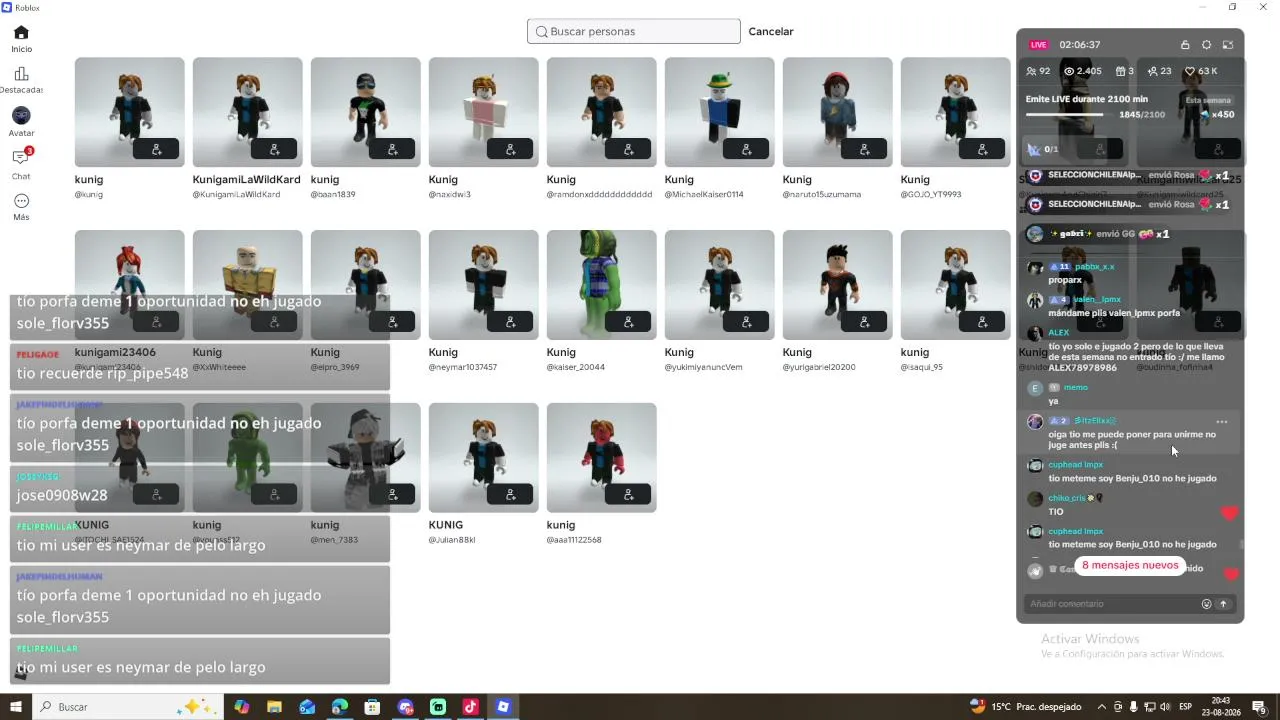This screenshot has height=720, width=1280.
Task: Add @isaqui_95 as a friend
Action: (x=983, y=322)
